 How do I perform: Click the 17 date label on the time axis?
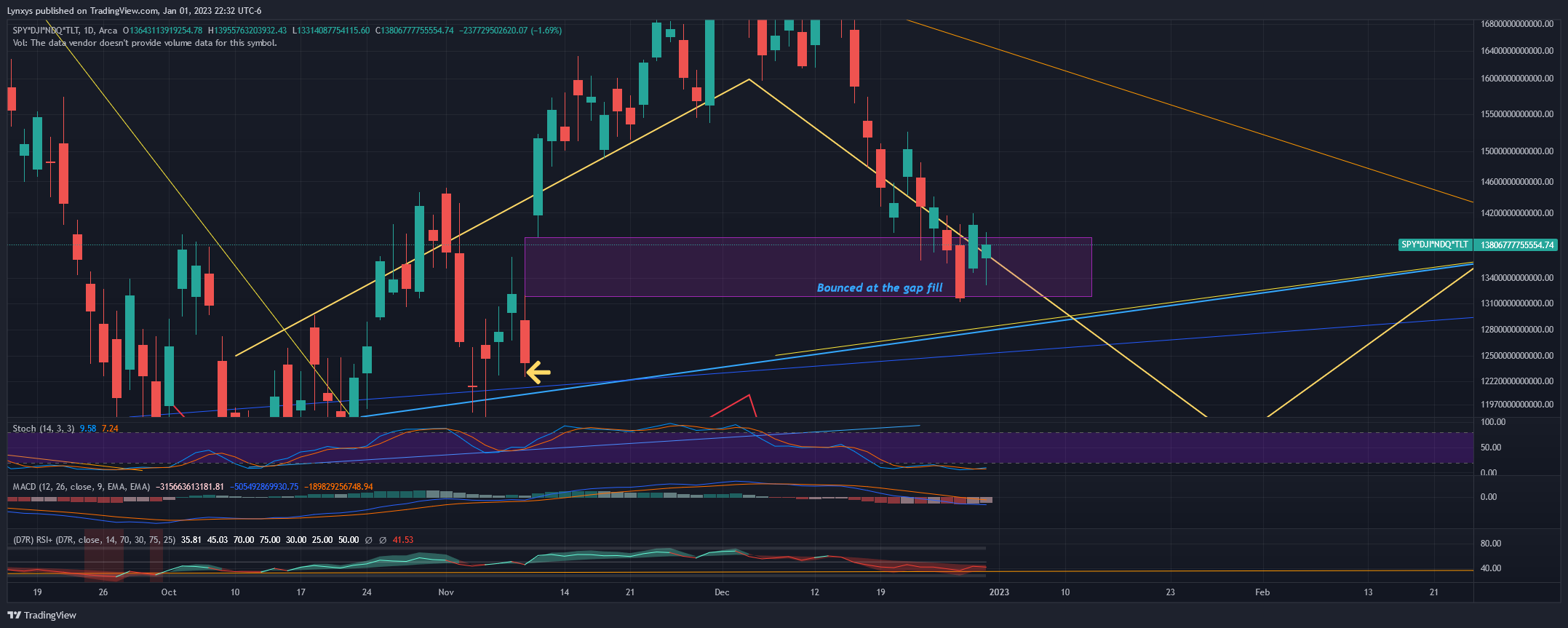point(301,592)
